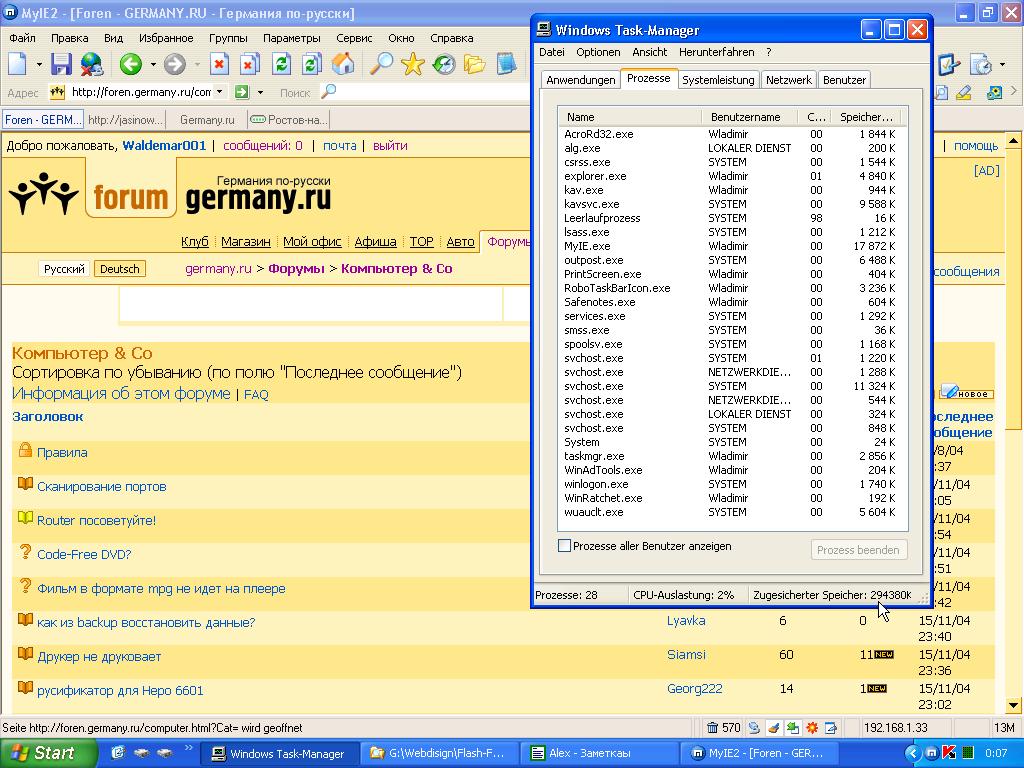
Task: Click the new blank page icon in MyIE2 toolbar
Action: tap(18, 64)
